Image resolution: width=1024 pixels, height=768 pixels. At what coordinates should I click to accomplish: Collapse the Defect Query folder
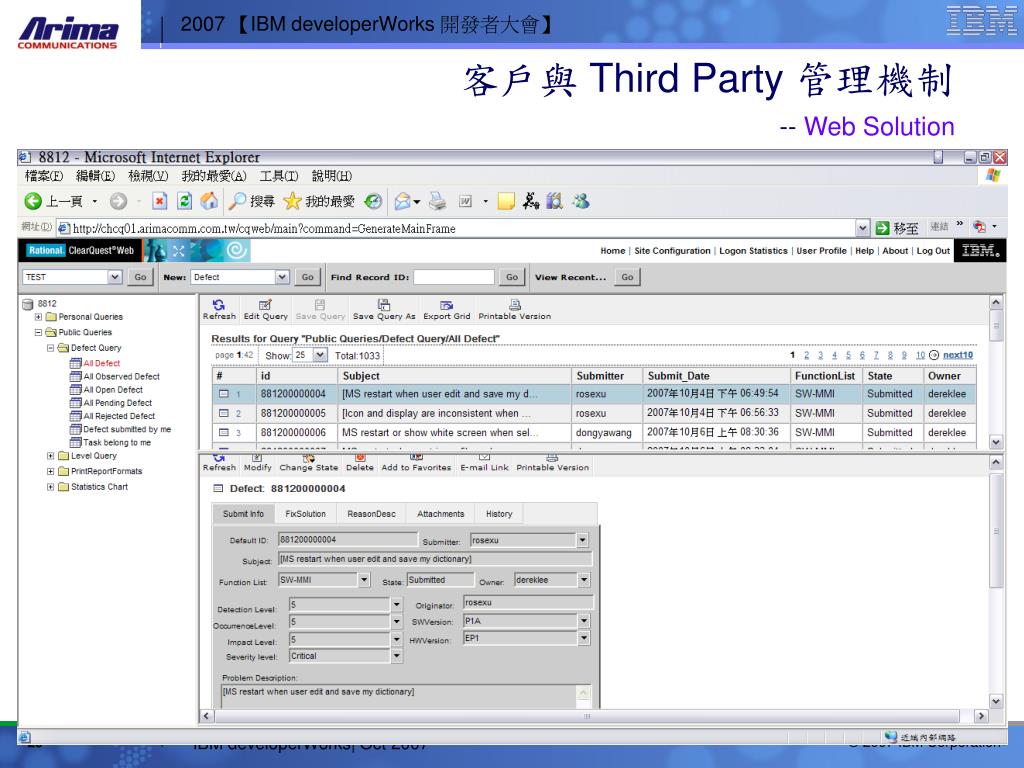[51, 348]
